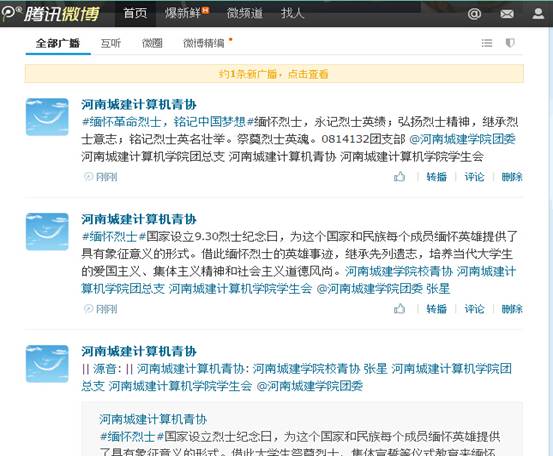
Task: Like the 9.30烈士纪念日 post with thumbs-up
Action: 399,309
